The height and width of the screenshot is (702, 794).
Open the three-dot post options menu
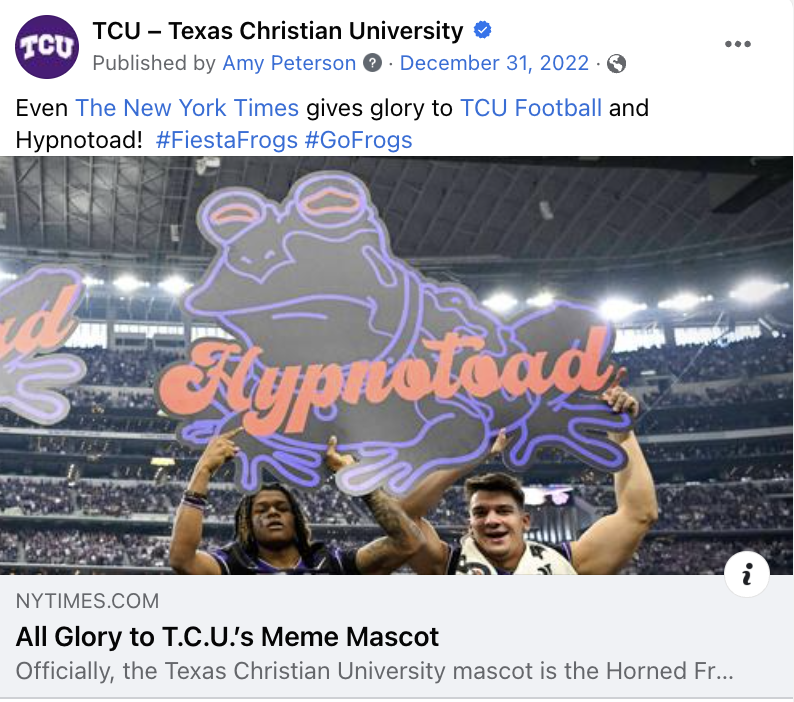click(737, 44)
